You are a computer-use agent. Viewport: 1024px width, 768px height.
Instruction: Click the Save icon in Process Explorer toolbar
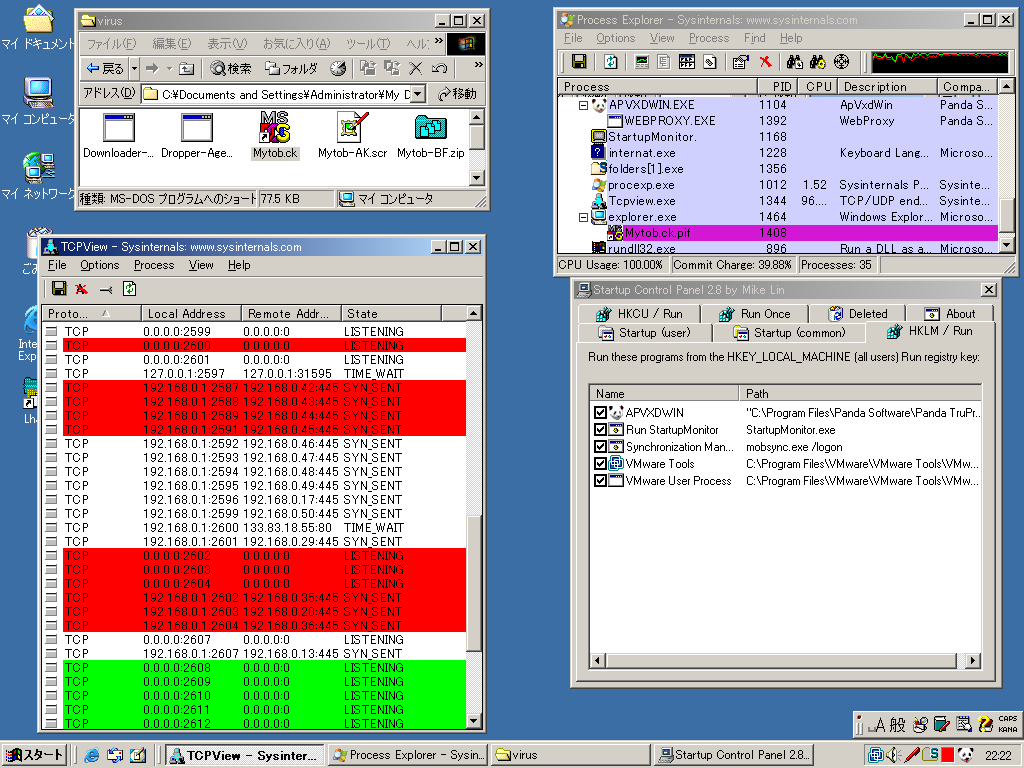click(x=578, y=62)
